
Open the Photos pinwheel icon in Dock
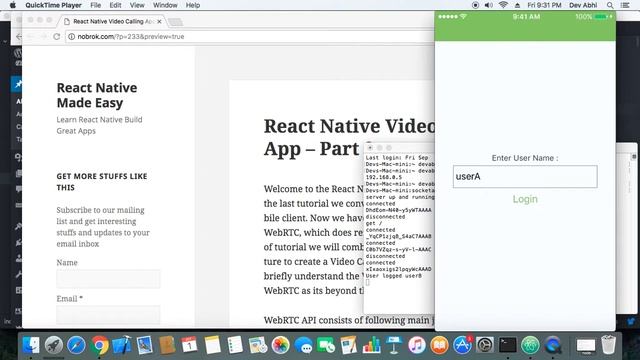click(x=280, y=345)
